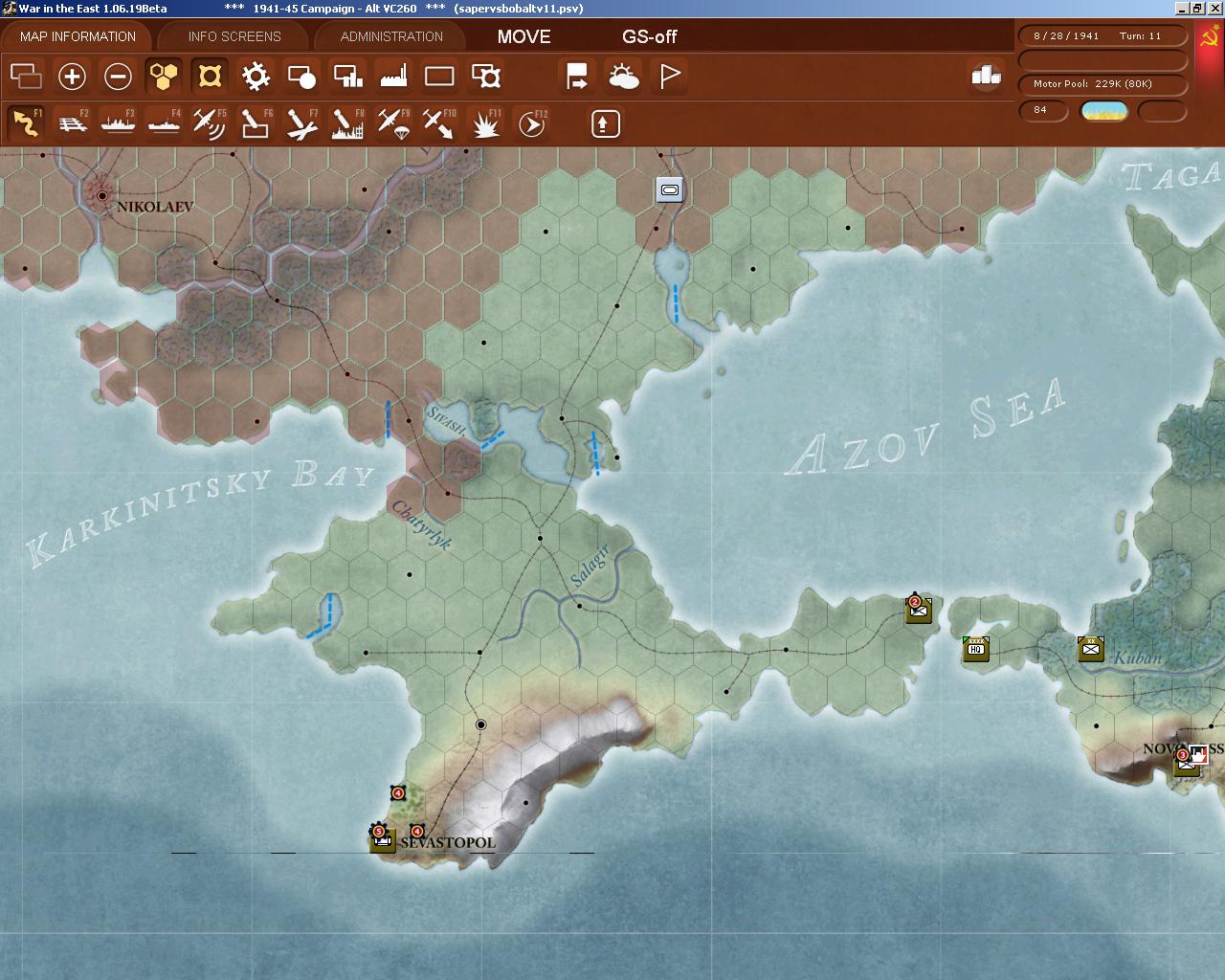Click the F12 end turn icon
The height and width of the screenshot is (980, 1225).
(x=531, y=123)
